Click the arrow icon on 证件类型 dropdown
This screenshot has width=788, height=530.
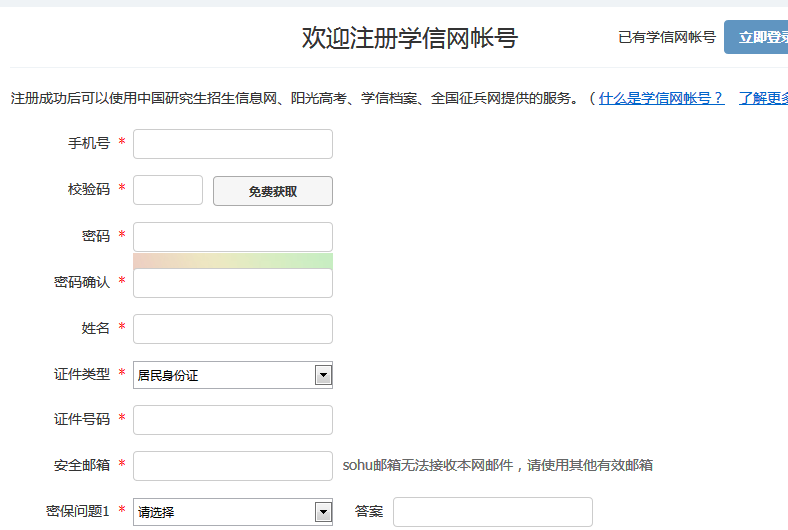323,375
